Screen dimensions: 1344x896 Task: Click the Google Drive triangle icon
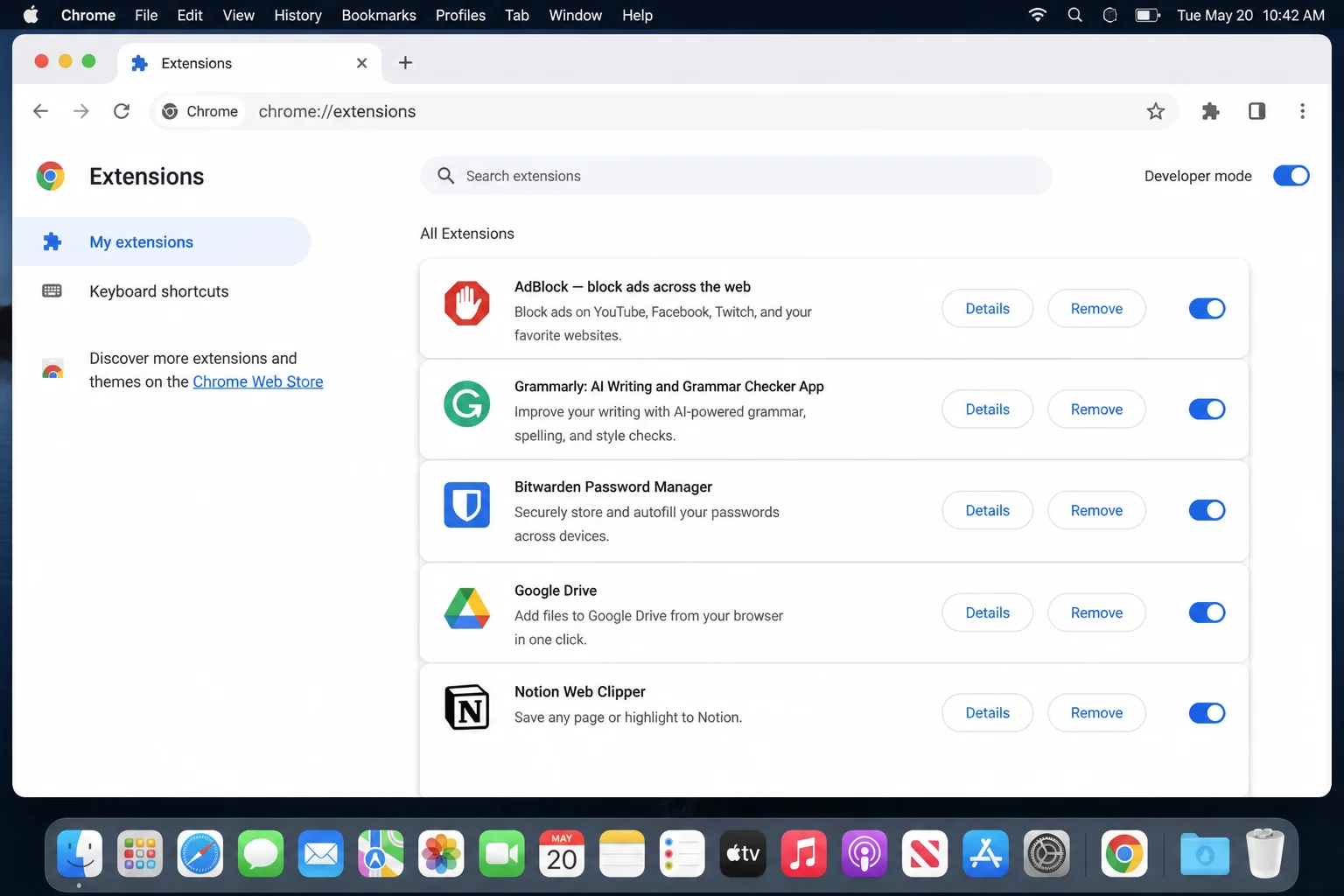[x=466, y=608]
